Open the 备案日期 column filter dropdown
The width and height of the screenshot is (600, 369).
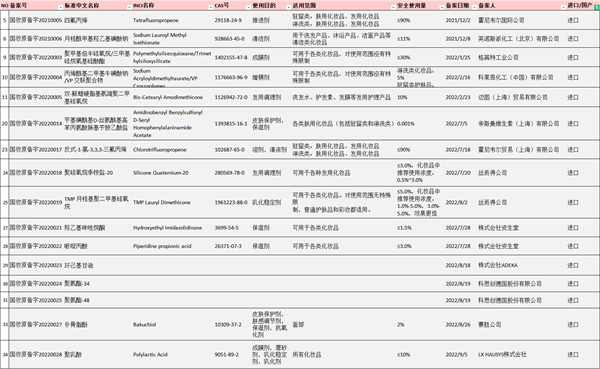pos(474,7)
